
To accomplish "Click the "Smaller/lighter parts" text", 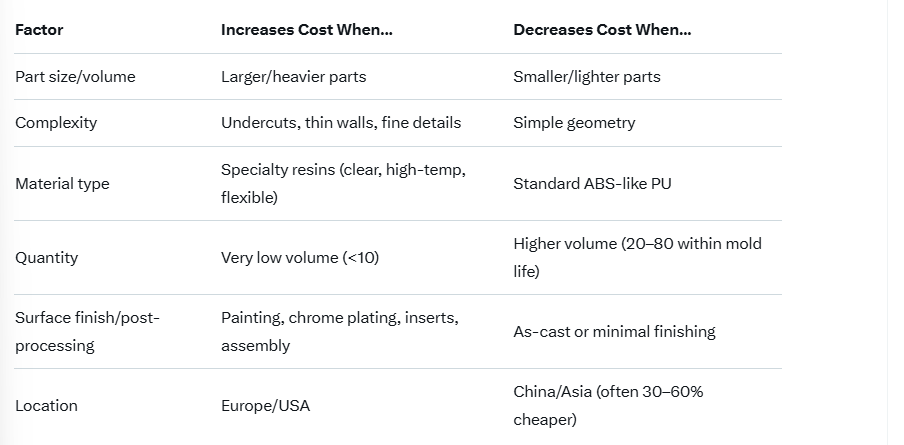I will (586, 77).
